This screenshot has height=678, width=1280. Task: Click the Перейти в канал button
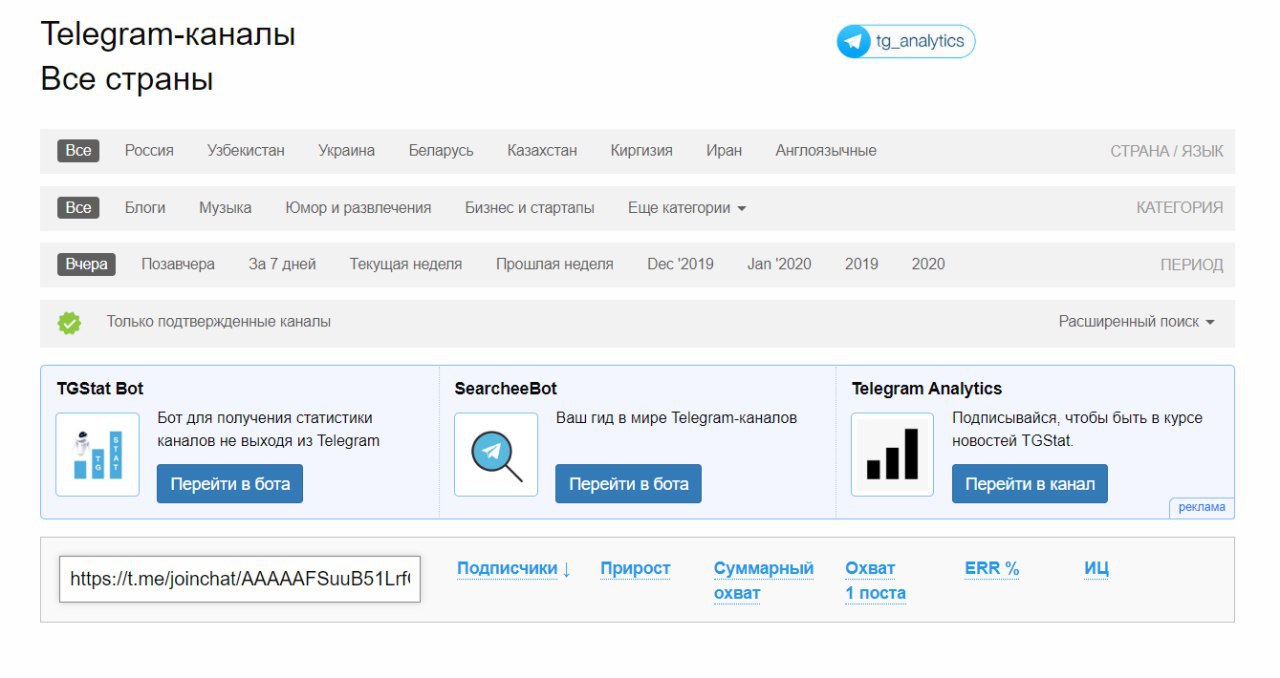[x=1030, y=484]
